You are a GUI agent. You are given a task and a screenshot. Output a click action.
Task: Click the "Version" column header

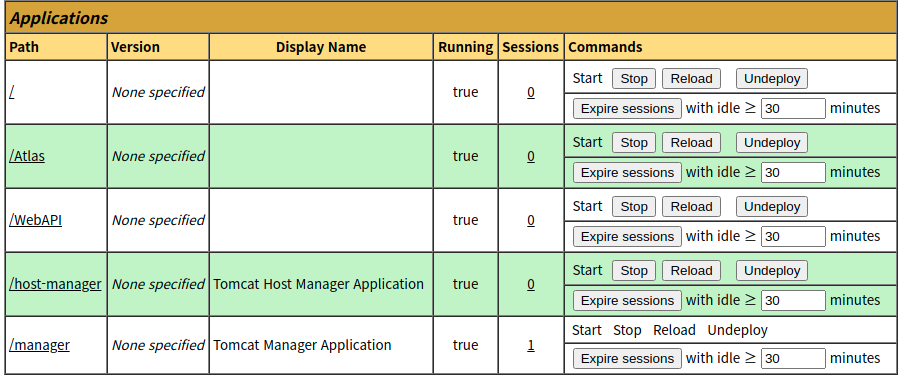click(x=135, y=47)
